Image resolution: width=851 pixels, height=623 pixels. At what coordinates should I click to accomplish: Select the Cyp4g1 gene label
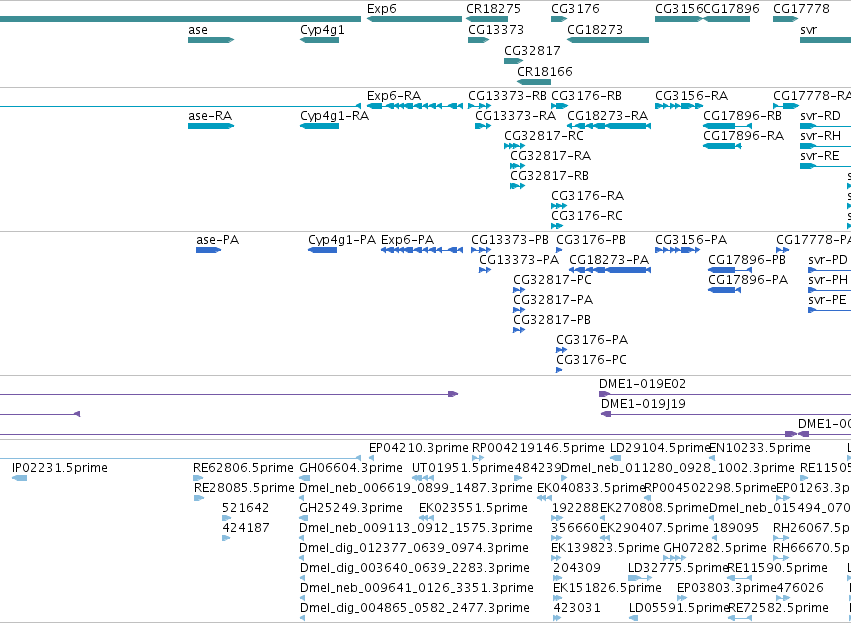click(322, 30)
